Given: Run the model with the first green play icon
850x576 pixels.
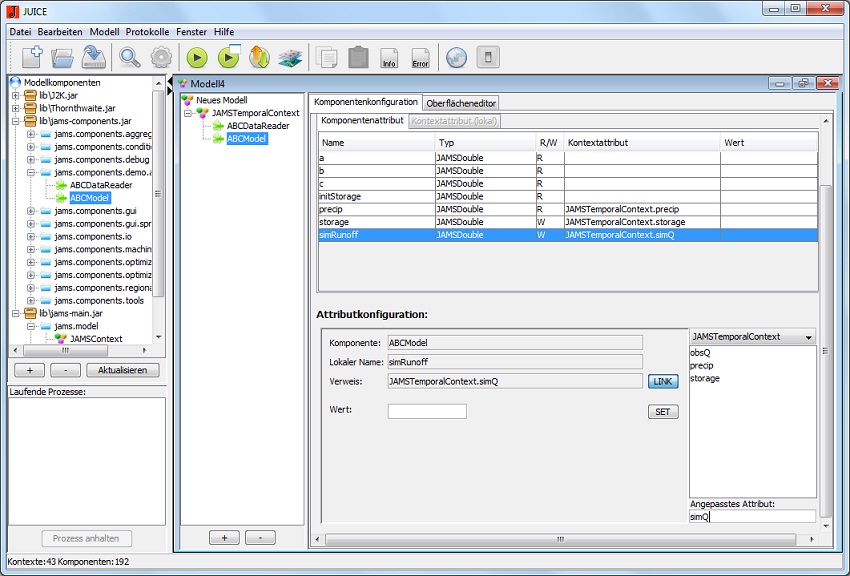Looking at the screenshot, I should pyautogui.click(x=197, y=58).
